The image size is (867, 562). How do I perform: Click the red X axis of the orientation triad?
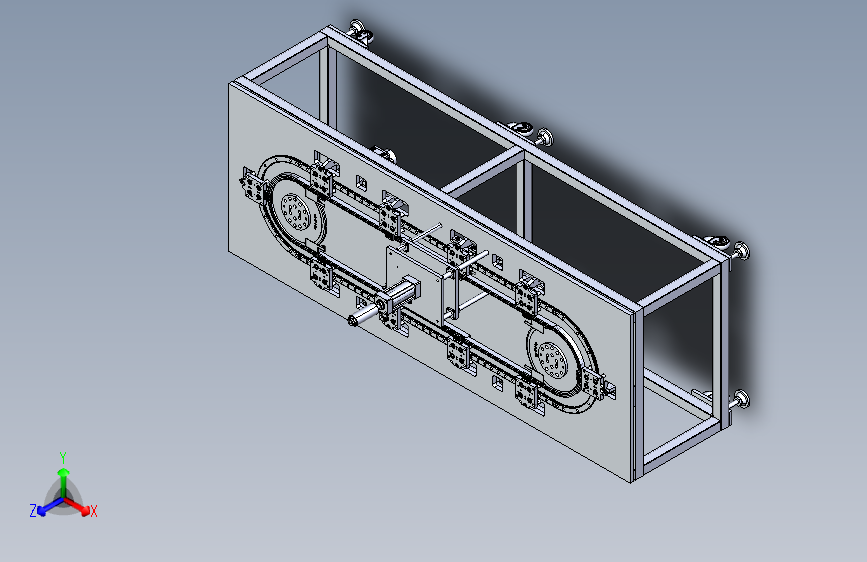(x=78, y=506)
